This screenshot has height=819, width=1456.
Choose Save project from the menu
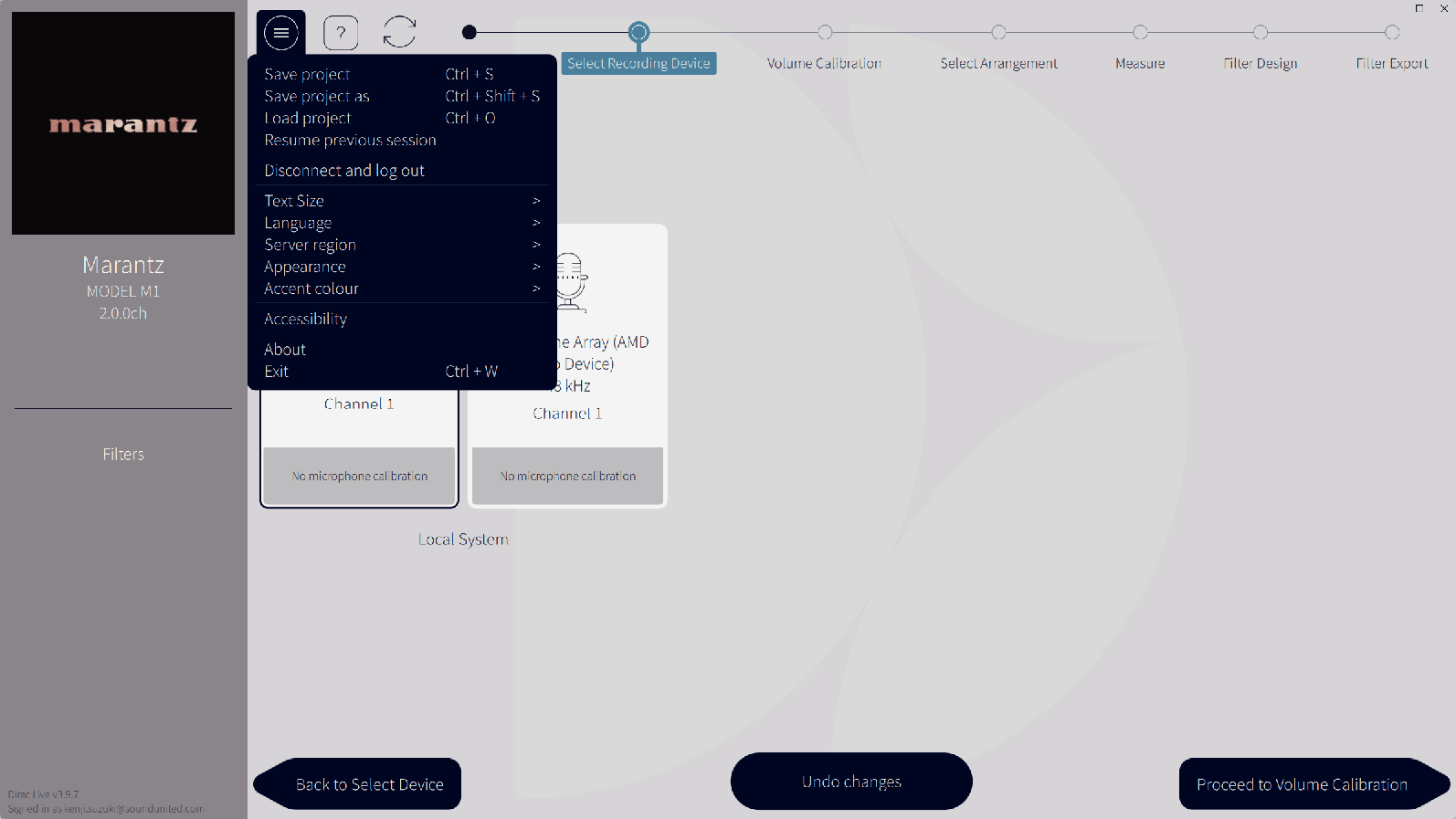point(403,74)
